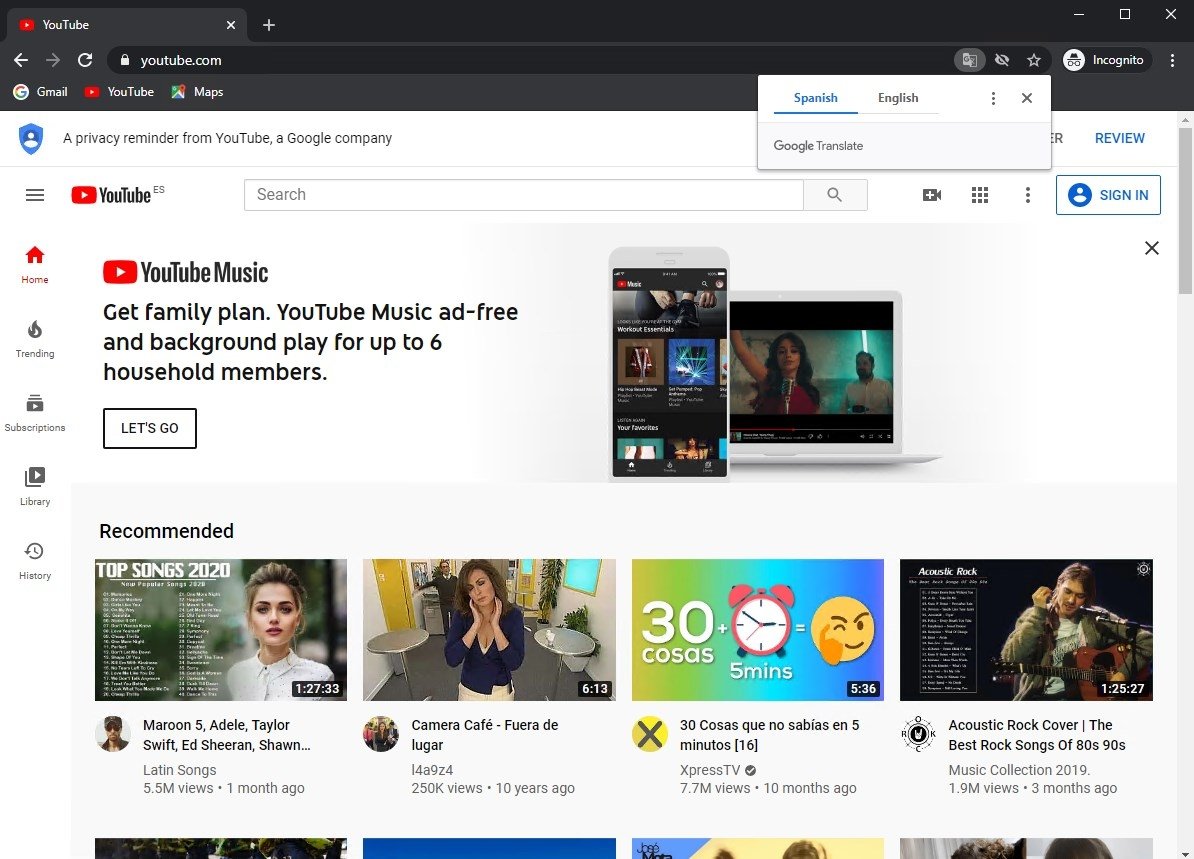Open the Latin Songs channel name
Image resolution: width=1194 pixels, height=859 pixels.
coord(180,770)
